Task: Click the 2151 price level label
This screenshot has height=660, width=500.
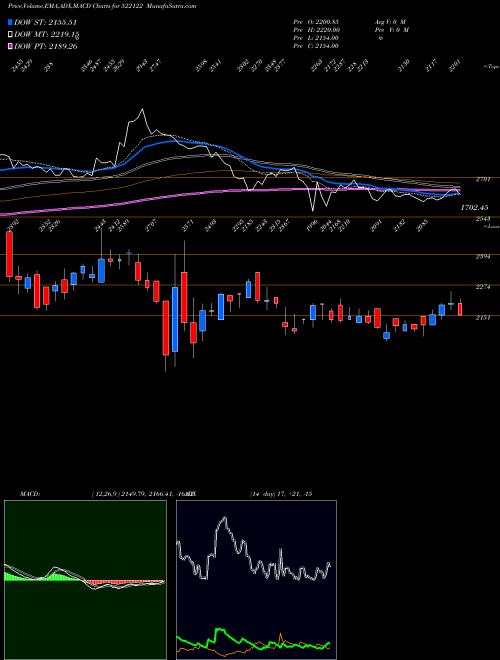Action: tap(483, 318)
